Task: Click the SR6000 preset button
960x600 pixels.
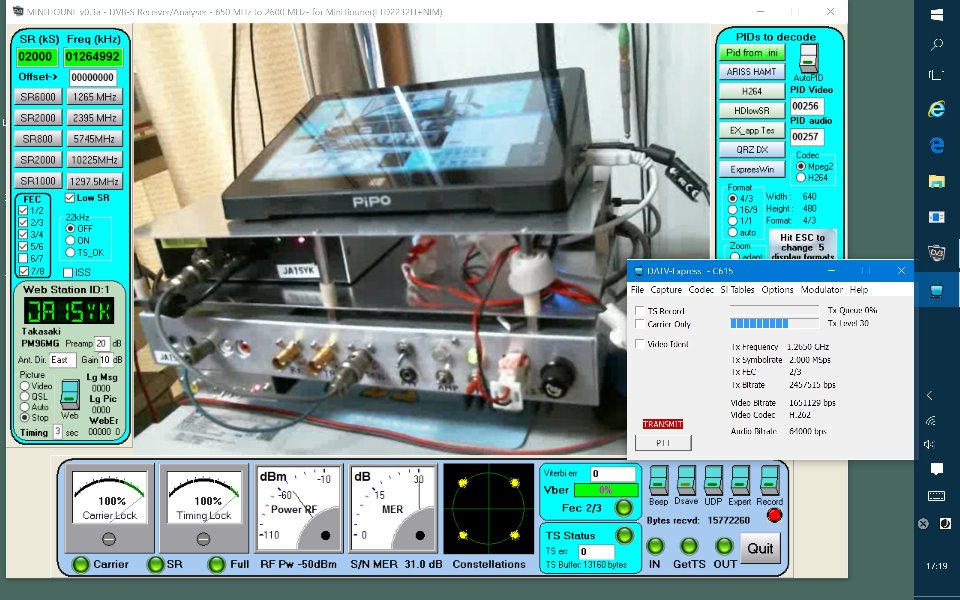Action: (x=38, y=97)
